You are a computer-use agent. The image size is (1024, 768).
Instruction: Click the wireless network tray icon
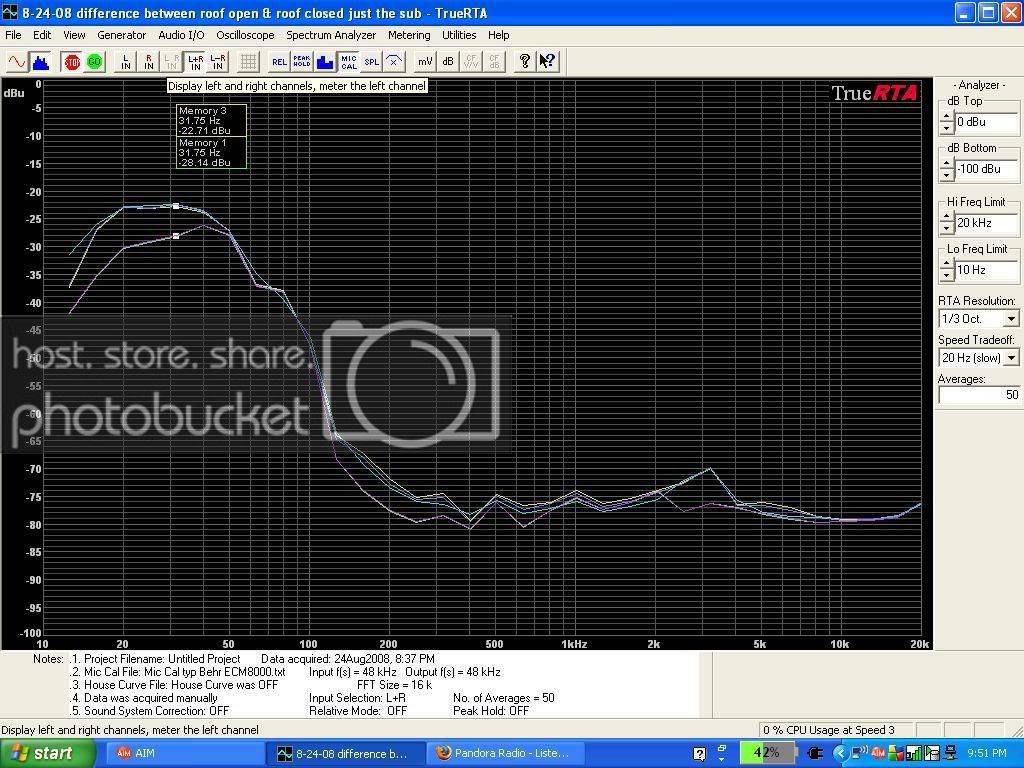tap(859, 754)
